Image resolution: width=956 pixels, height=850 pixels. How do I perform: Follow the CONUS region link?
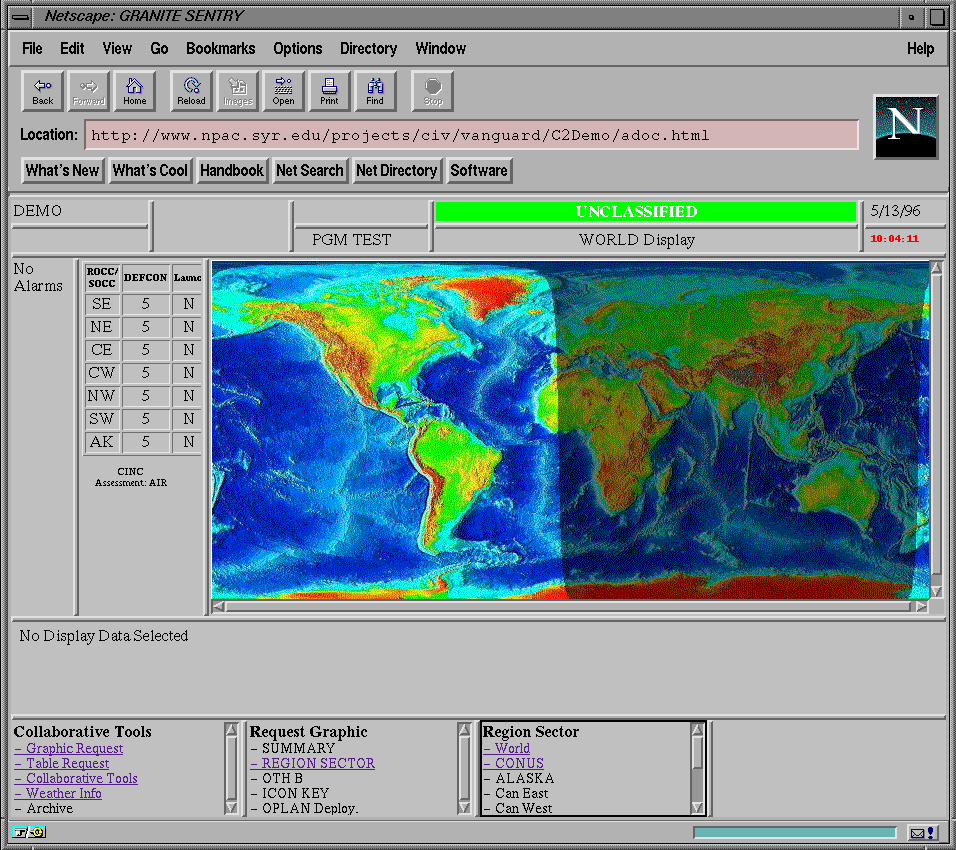pos(519,763)
